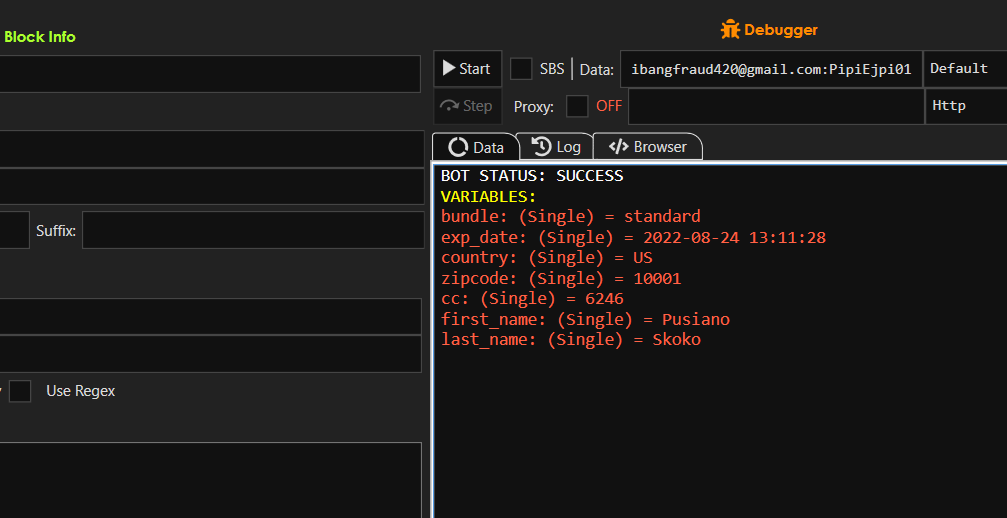The width and height of the screenshot is (1007, 518).
Task: Select the 'zipcode: (Single) = 10001' line
Action: coord(561,279)
